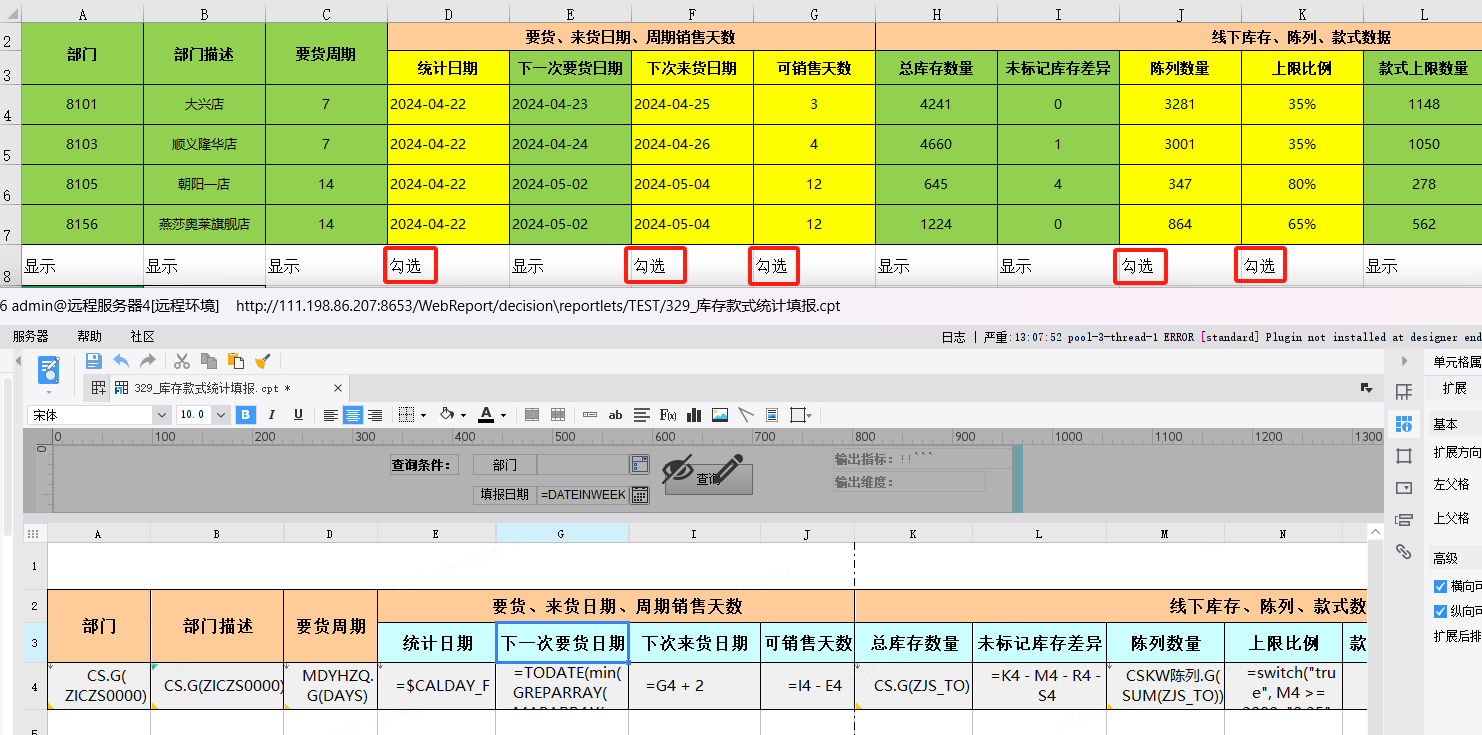Image resolution: width=1482 pixels, height=735 pixels.
Task: Click the 查询 button in the parameter pane
Action: [x=708, y=479]
